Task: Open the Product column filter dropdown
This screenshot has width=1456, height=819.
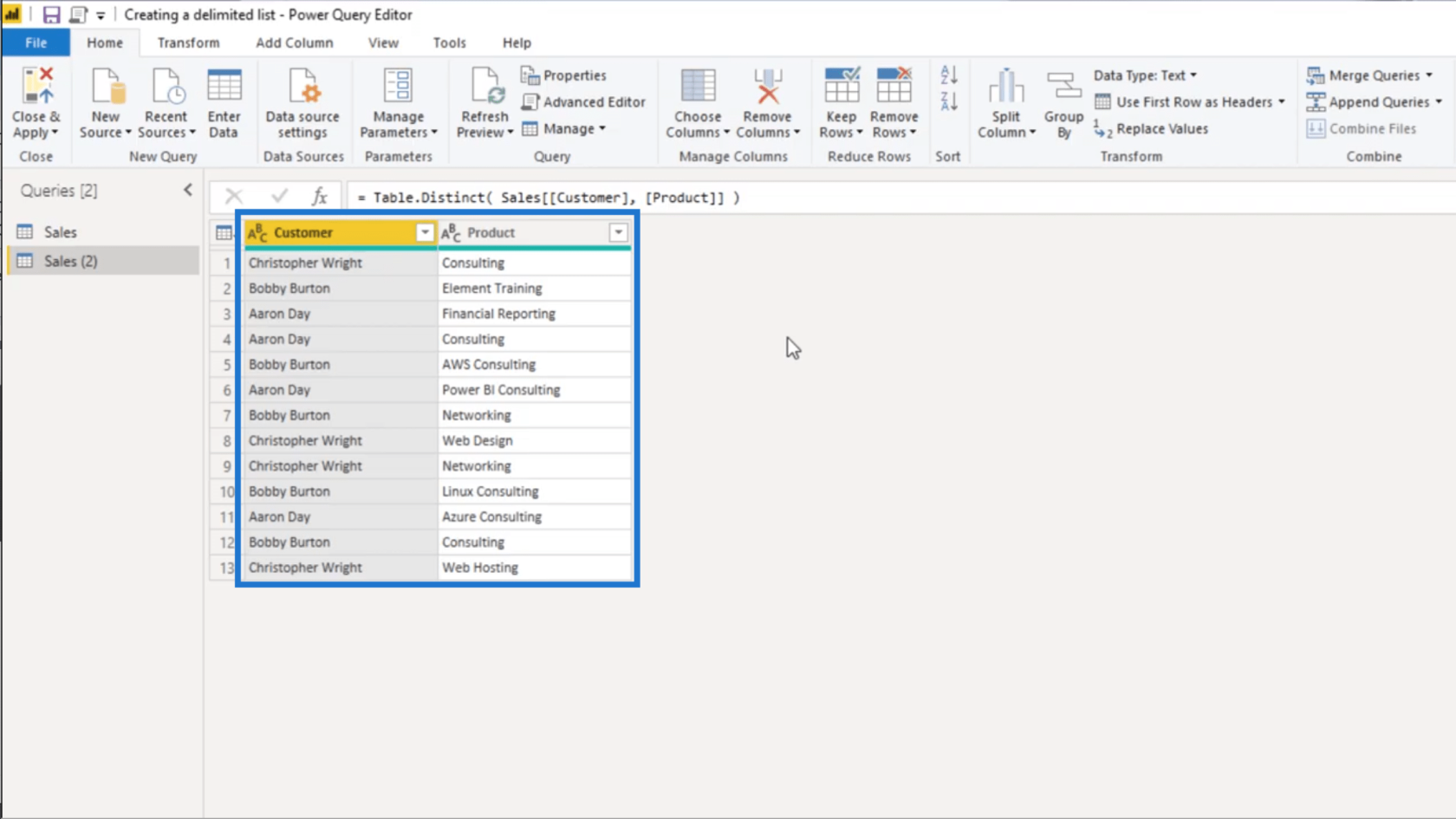Action: coord(618,232)
